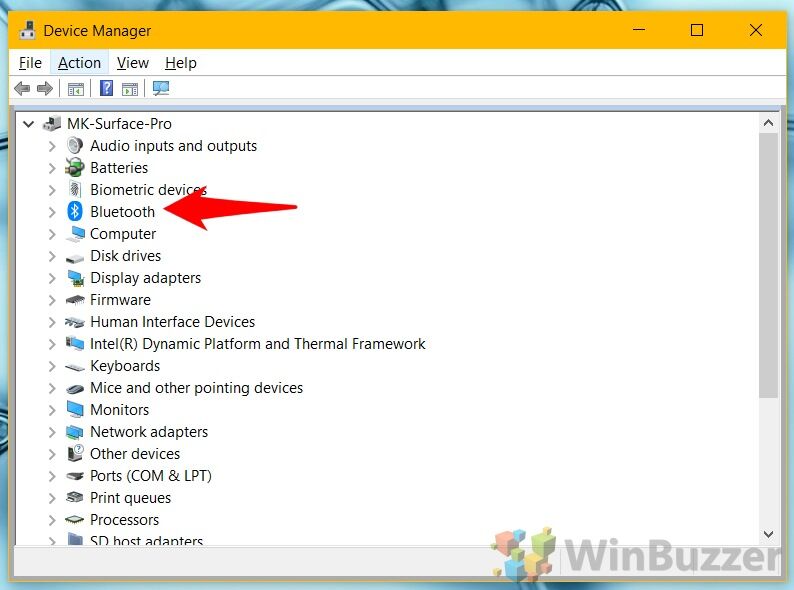The width and height of the screenshot is (794, 590).
Task: Click Scan for hardware changes monitor icon
Action: (x=161, y=88)
